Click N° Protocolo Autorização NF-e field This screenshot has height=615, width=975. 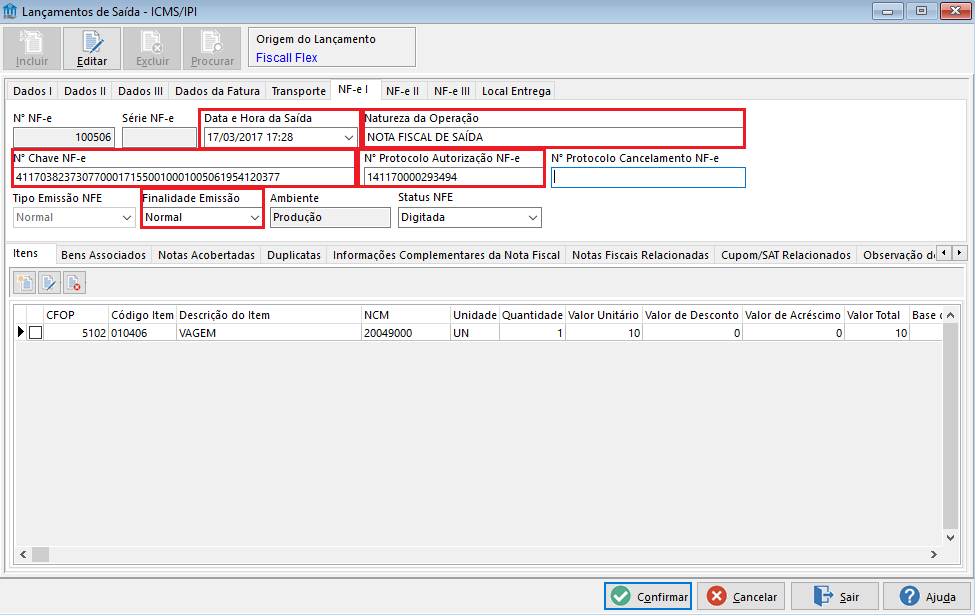[x=453, y=177]
